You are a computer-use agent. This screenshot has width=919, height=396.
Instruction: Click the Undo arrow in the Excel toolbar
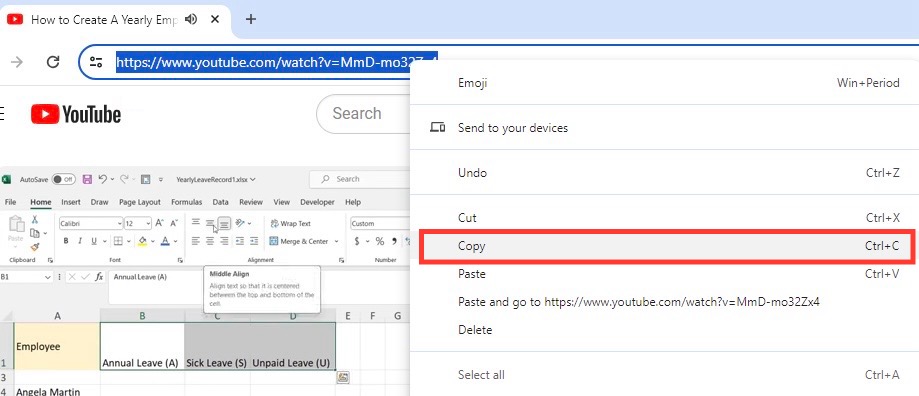pyautogui.click(x=103, y=179)
